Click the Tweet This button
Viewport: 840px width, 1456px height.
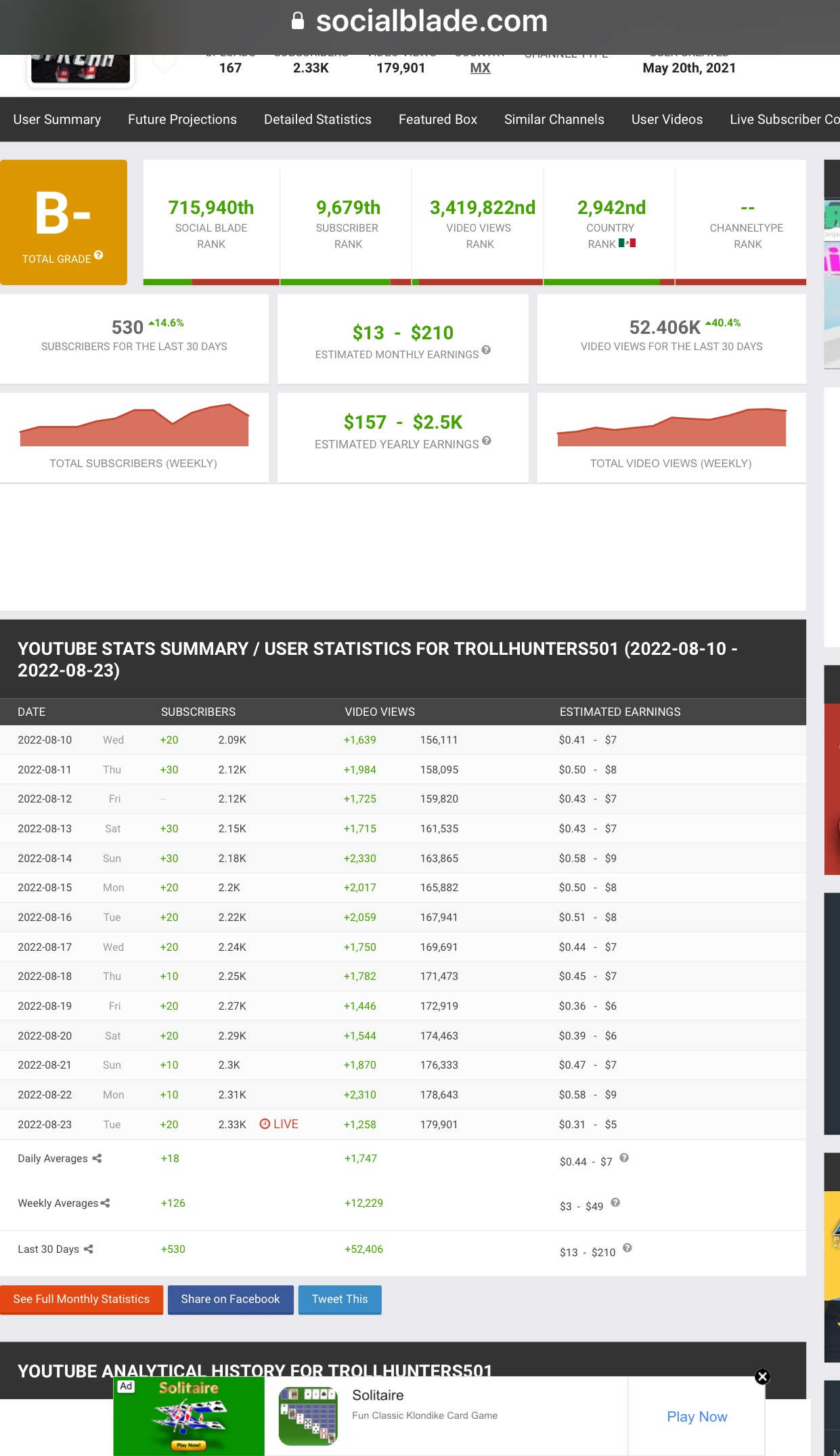coord(340,1300)
